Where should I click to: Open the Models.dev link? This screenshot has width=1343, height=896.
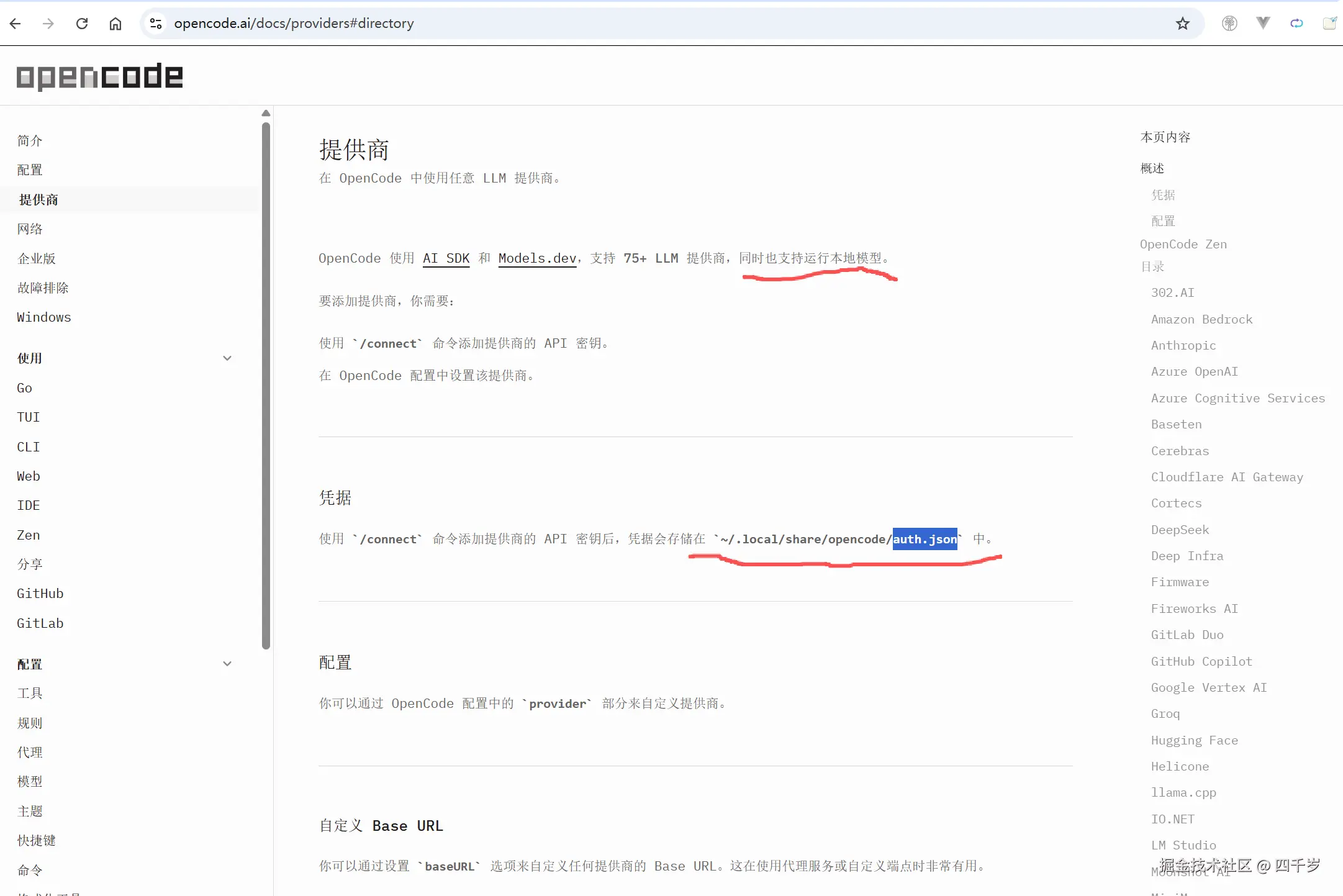[x=536, y=258]
